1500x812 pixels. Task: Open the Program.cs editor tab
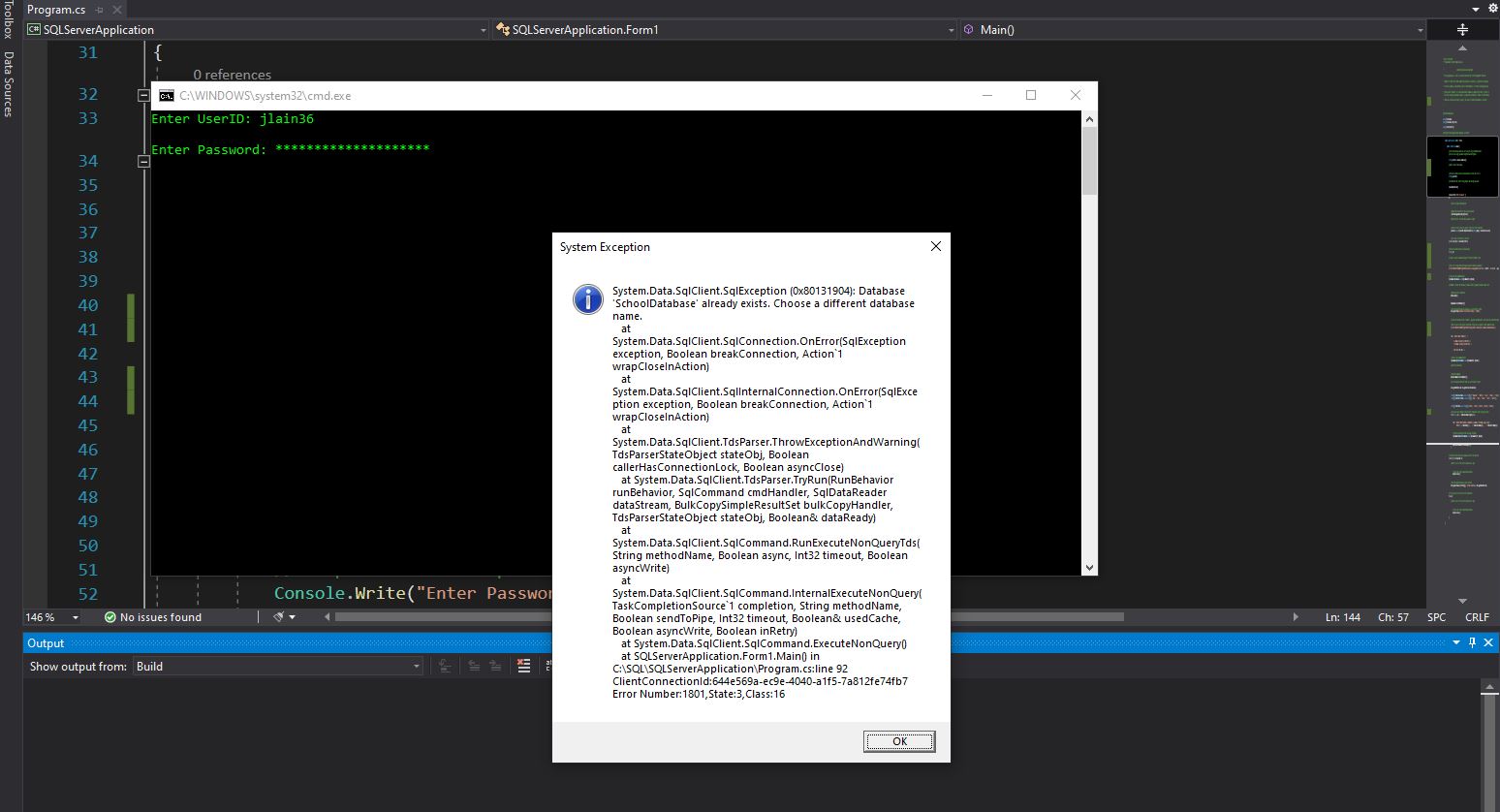point(56,9)
